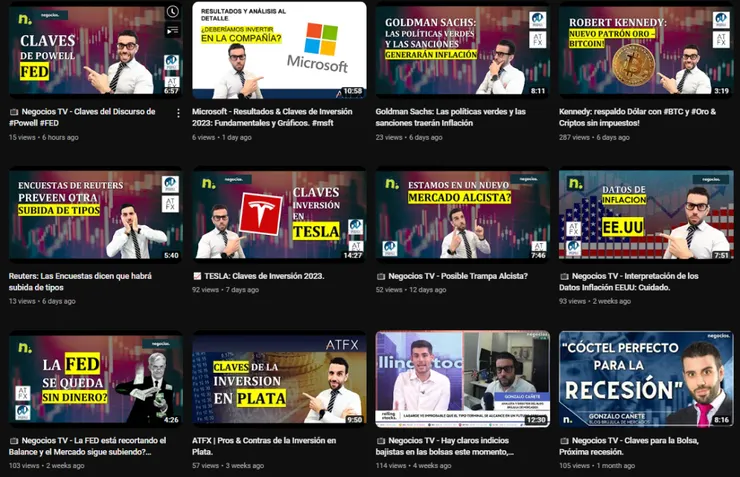Click '93 views • 2 weeks ago' text

(x=595, y=301)
